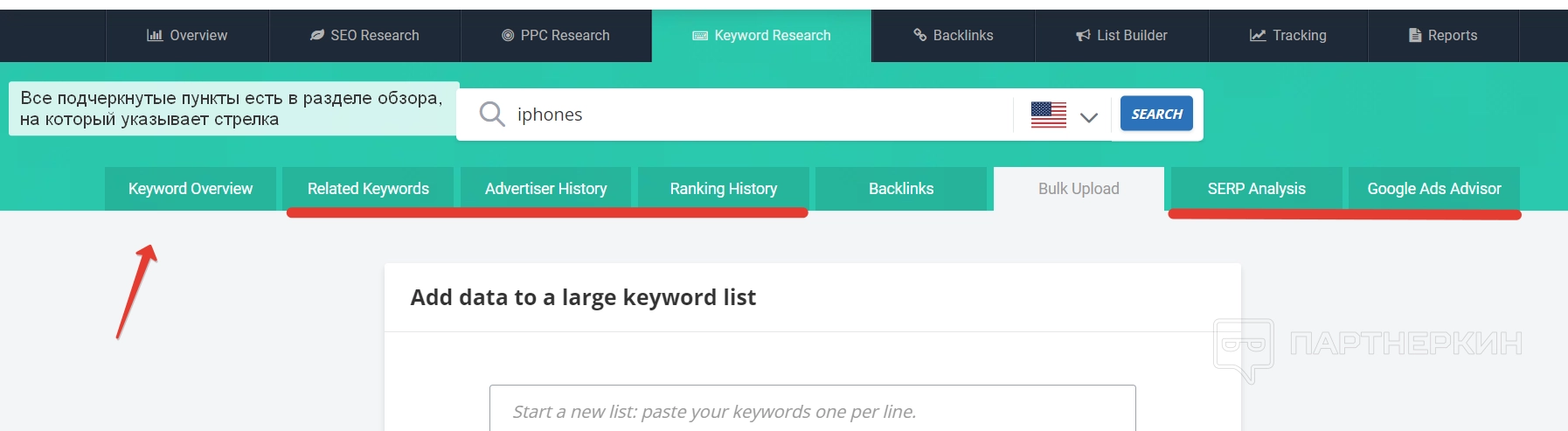Select Google Ads Advisor tab
The width and height of the screenshot is (1568, 431).
(x=1433, y=189)
